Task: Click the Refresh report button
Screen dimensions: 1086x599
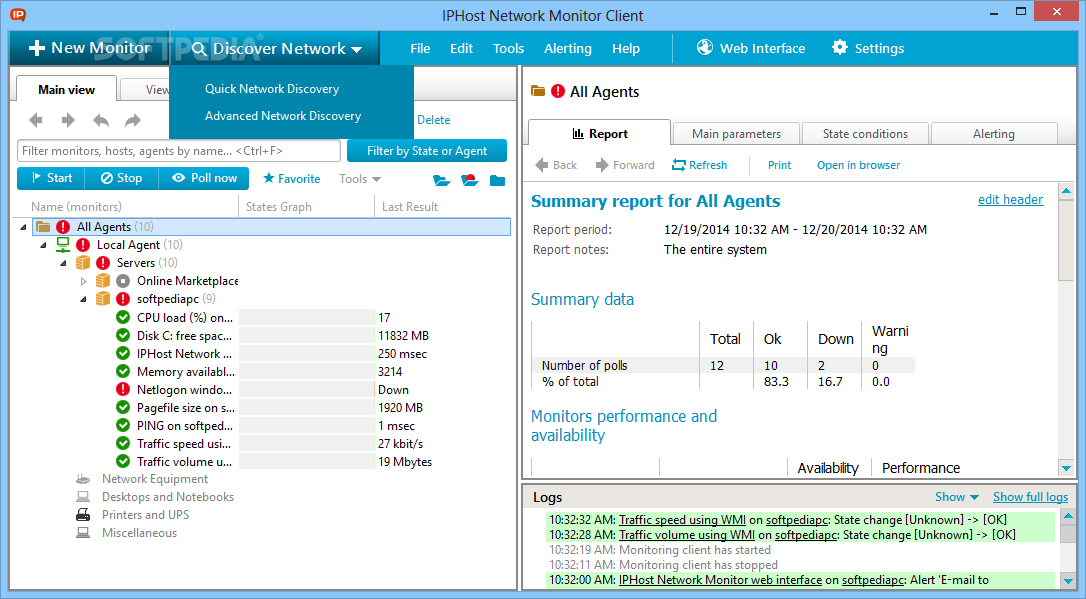Action: pyautogui.click(x=700, y=165)
